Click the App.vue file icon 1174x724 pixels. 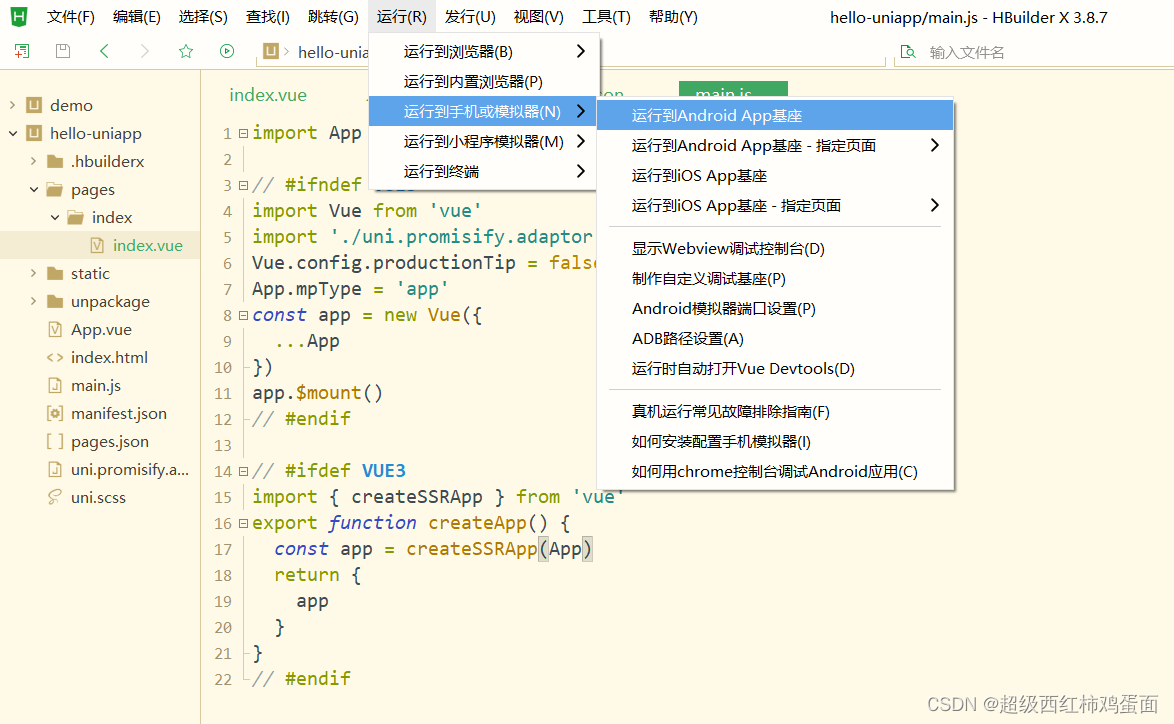55,329
